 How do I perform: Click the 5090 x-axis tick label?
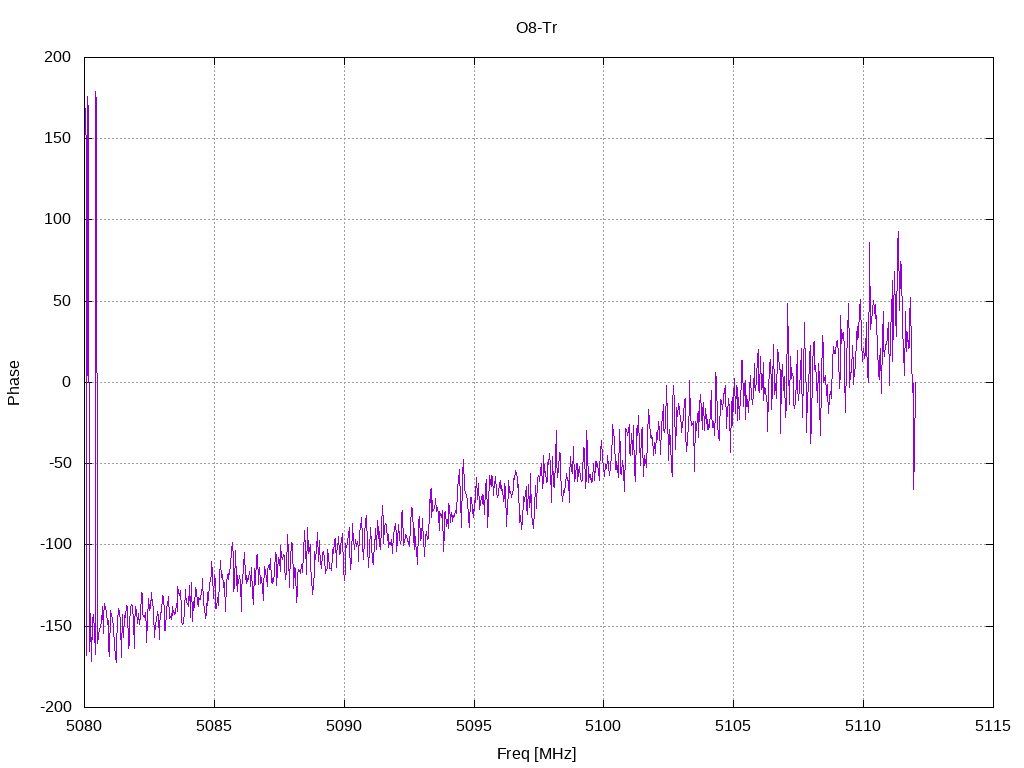344,726
